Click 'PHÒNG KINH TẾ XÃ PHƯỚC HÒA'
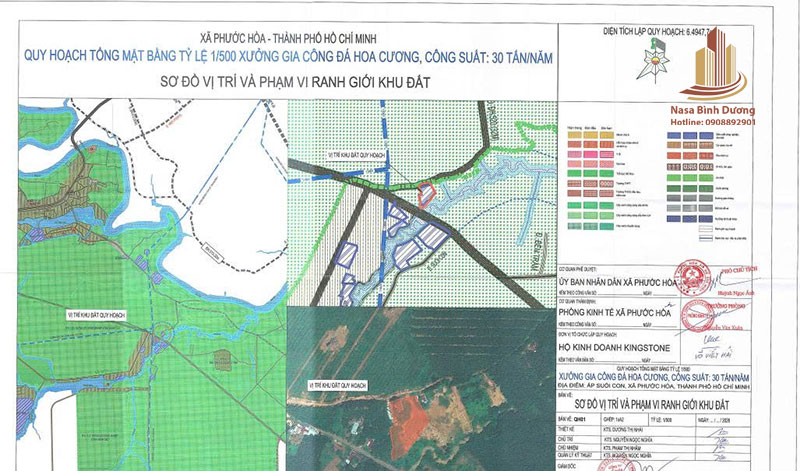Screen dimensions: 800x471 tap(614, 312)
